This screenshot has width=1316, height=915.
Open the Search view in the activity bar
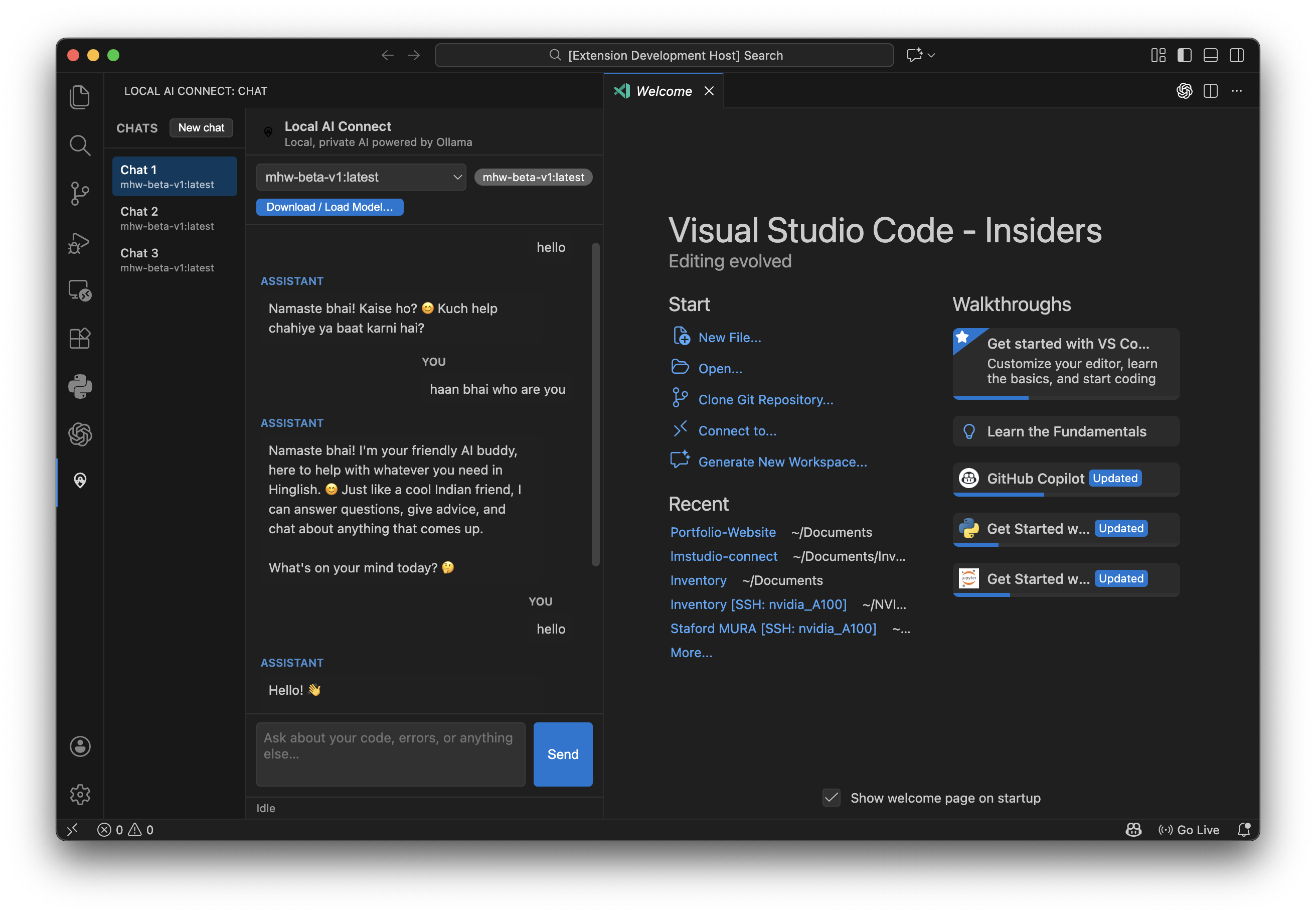click(80, 145)
